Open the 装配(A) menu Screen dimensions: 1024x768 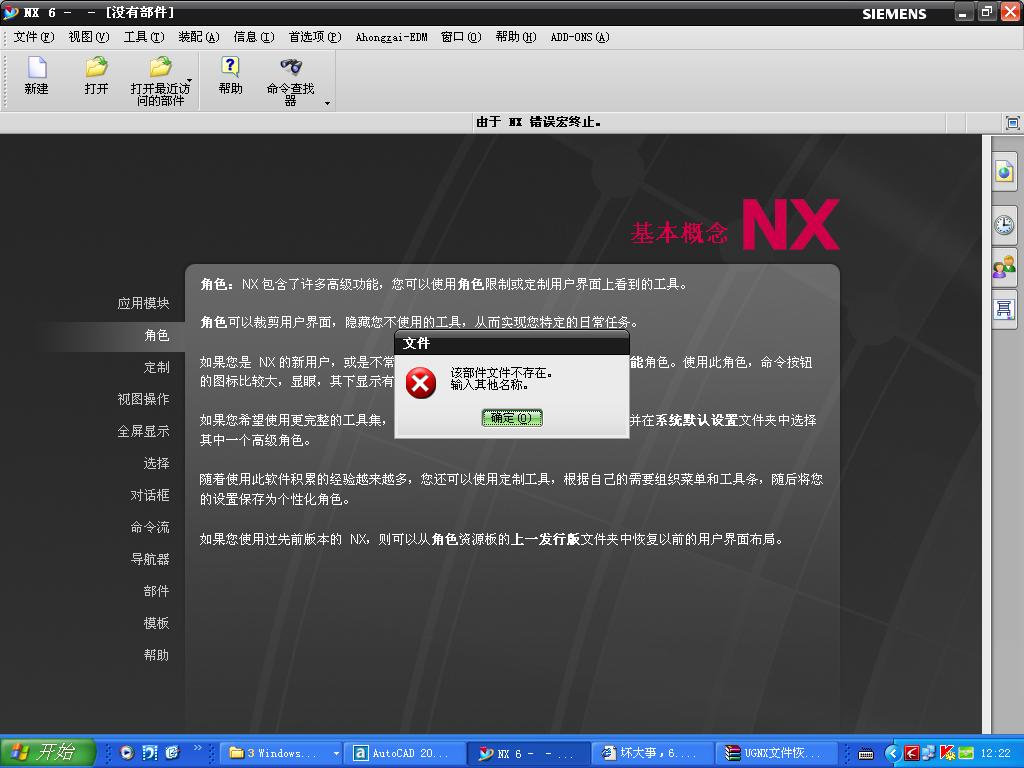[x=199, y=37]
